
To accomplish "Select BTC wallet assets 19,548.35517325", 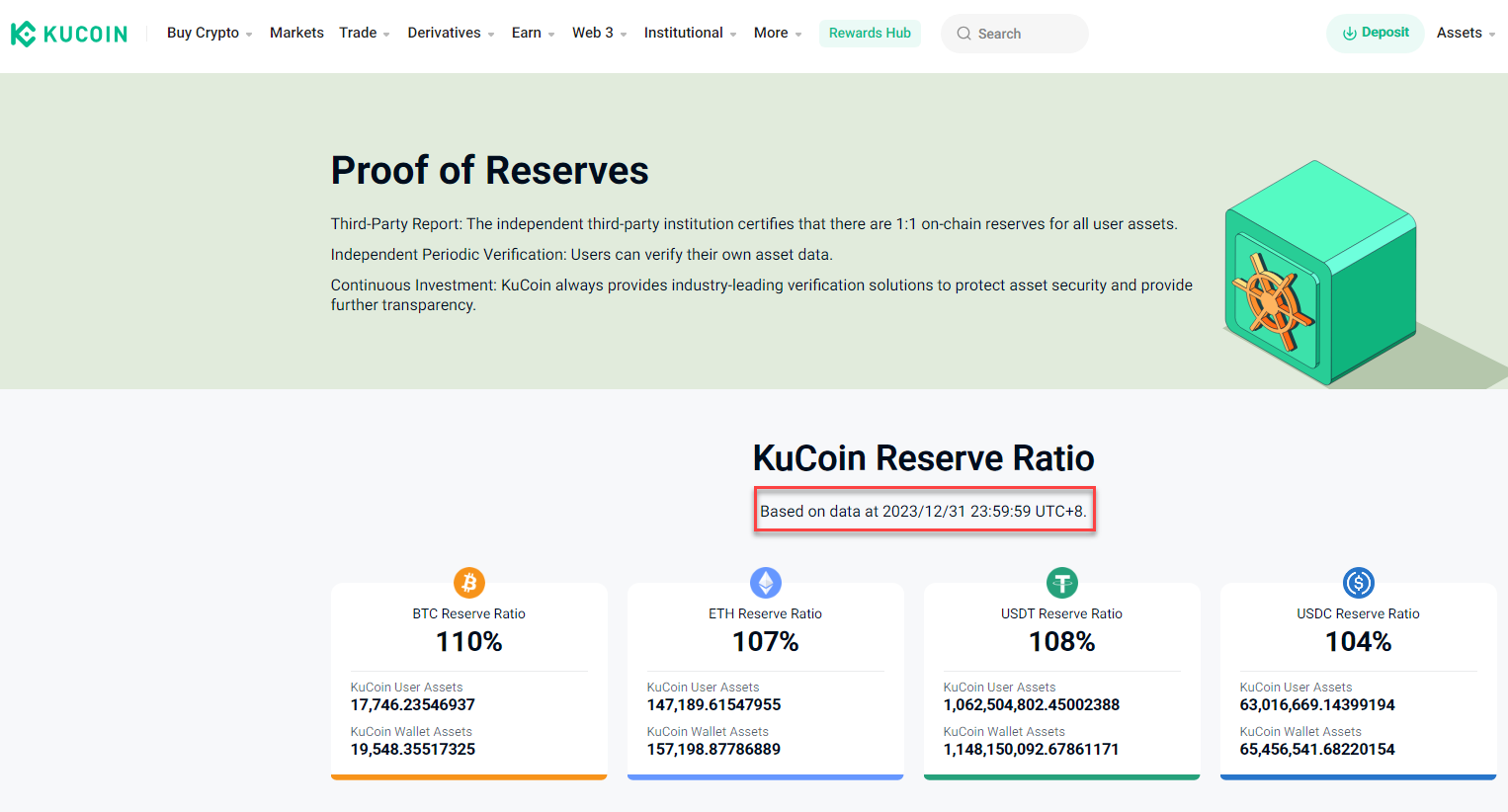I will [413, 750].
